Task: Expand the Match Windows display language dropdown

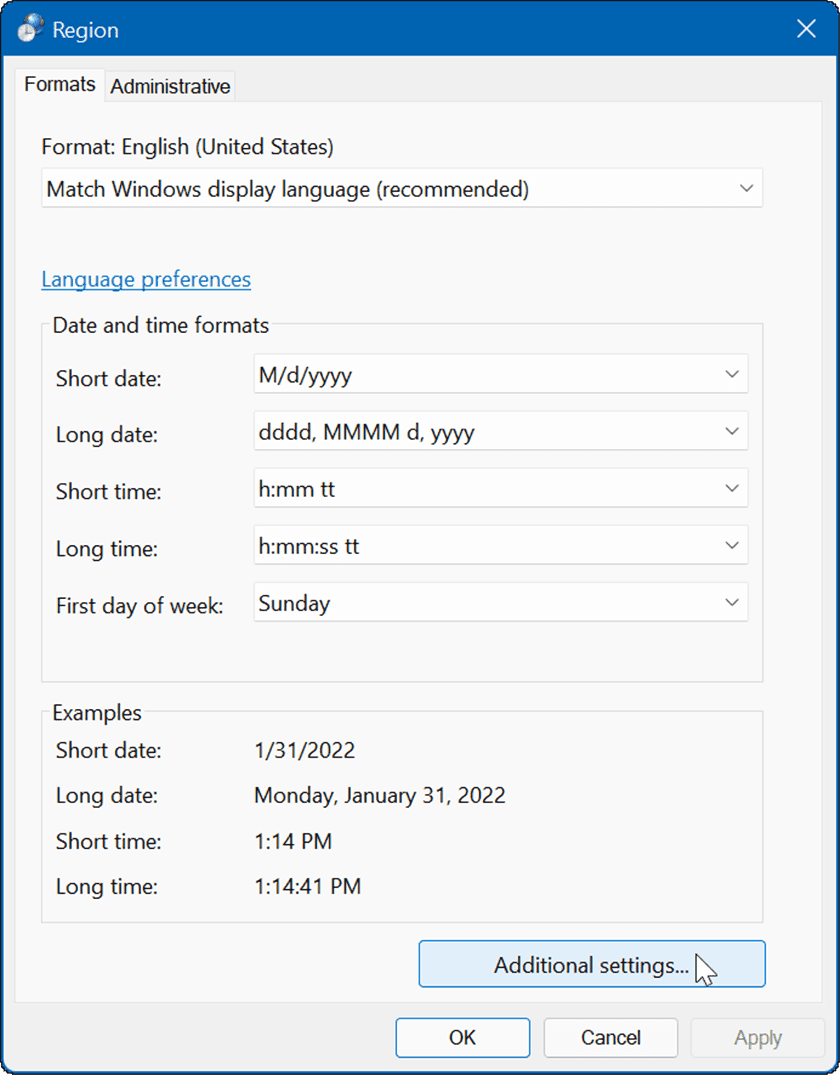Action: pos(402,188)
